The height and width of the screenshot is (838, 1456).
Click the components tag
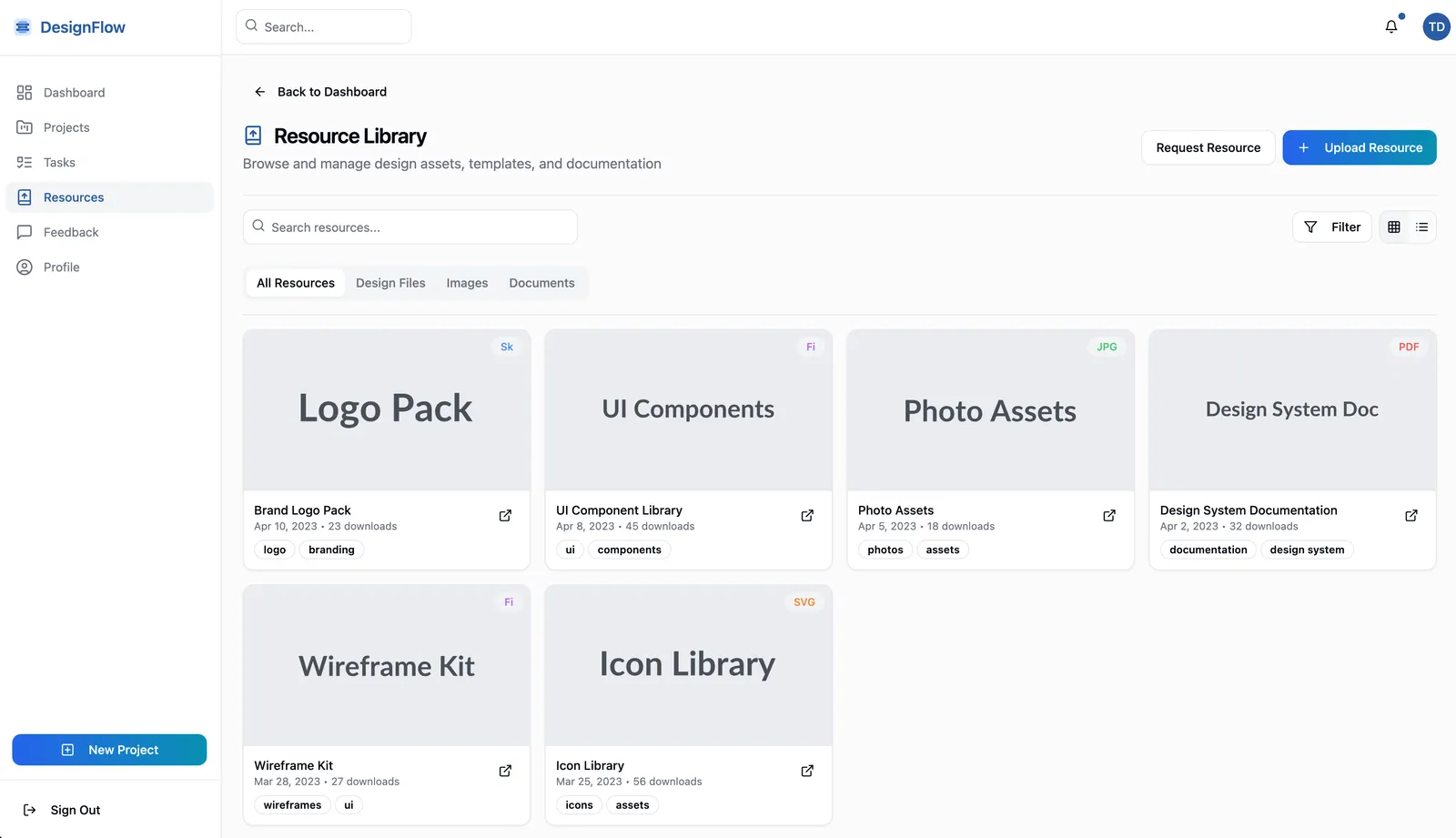pyautogui.click(x=630, y=550)
